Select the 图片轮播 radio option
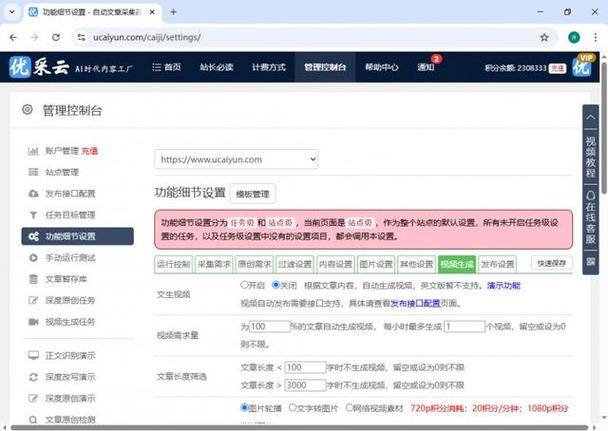Viewport: 608px width, 431px height. click(x=244, y=407)
